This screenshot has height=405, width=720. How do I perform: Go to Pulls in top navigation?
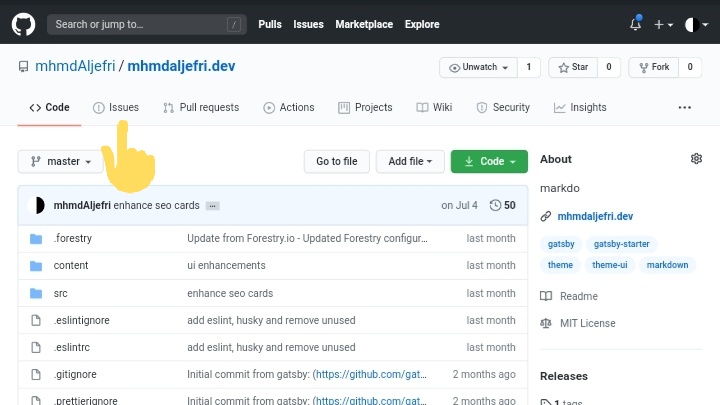[270, 24]
